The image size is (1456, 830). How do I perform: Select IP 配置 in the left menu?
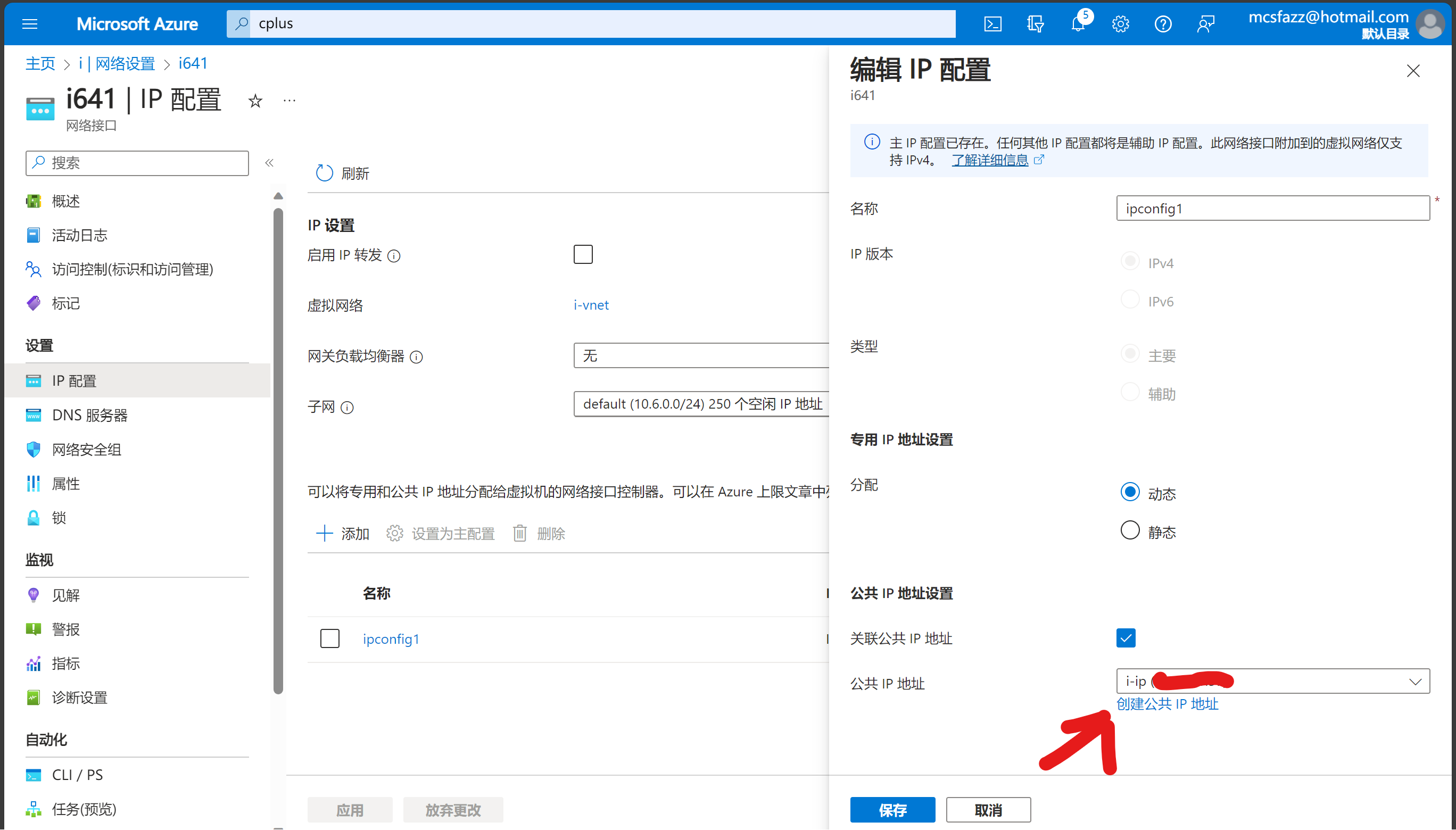(137, 381)
